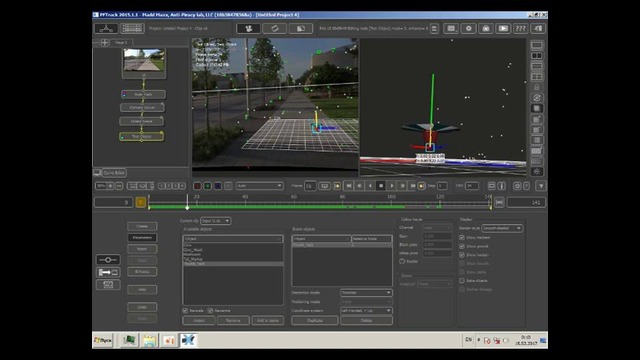
Task: Play forward with the right arrow button
Action: tap(392, 186)
